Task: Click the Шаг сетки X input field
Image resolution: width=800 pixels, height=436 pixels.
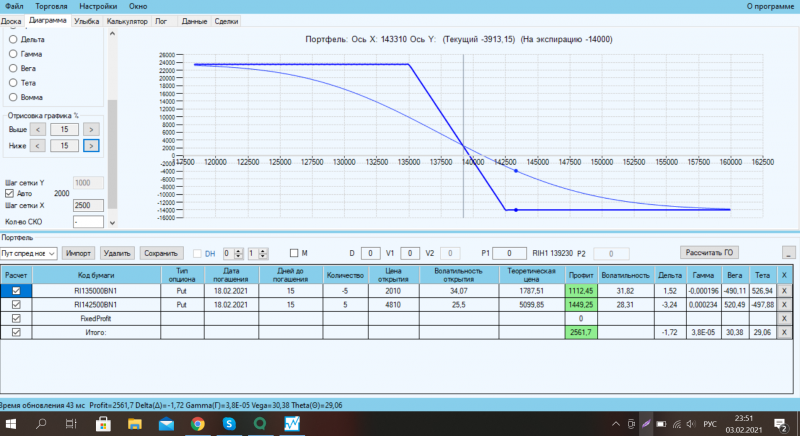Action: point(88,206)
